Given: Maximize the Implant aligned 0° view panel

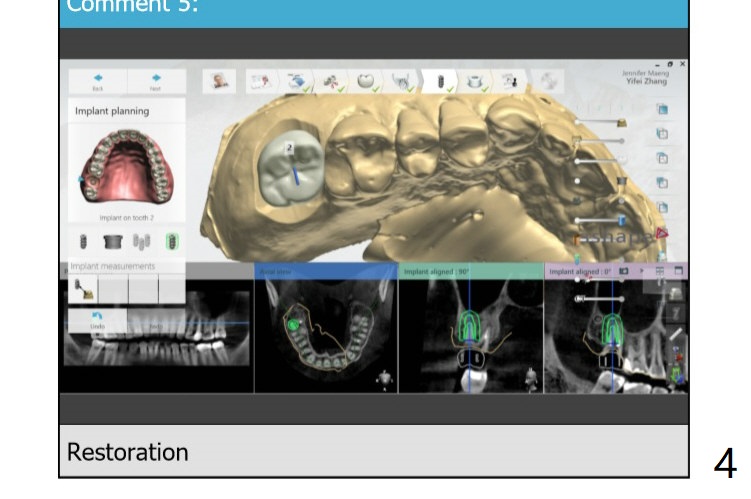Looking at the screenshot, I should pos(679,270).
